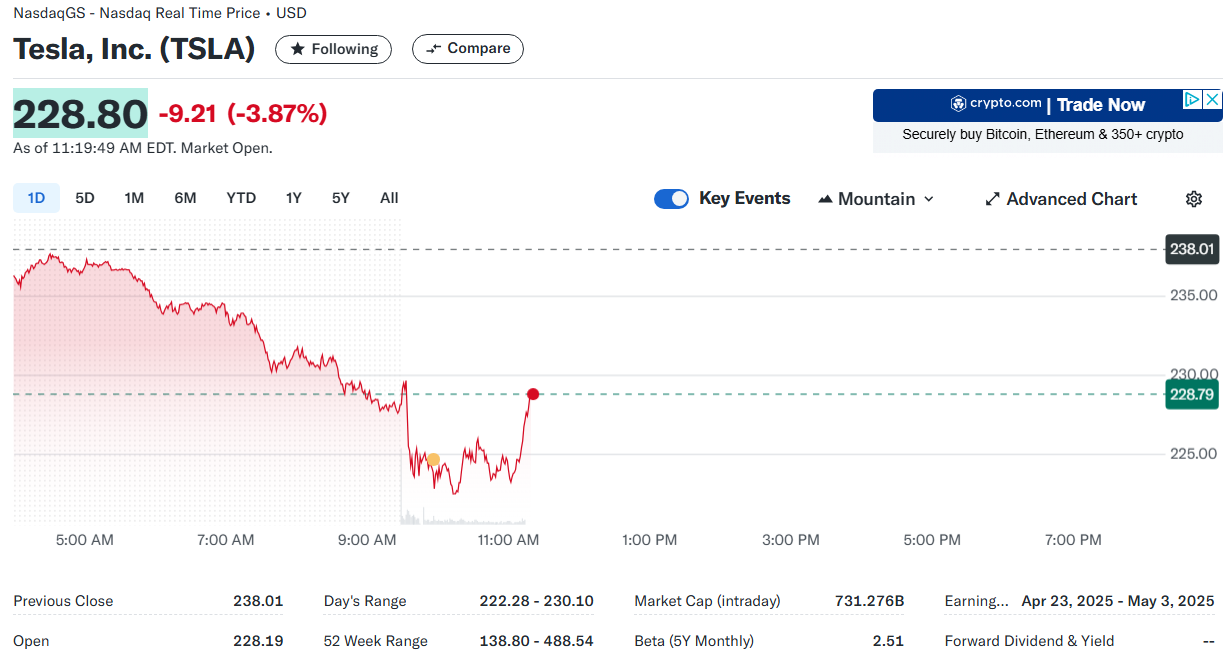Open chart settings gear icon
Screen dimensions: 1232x653
click(x=1193, y=199)
